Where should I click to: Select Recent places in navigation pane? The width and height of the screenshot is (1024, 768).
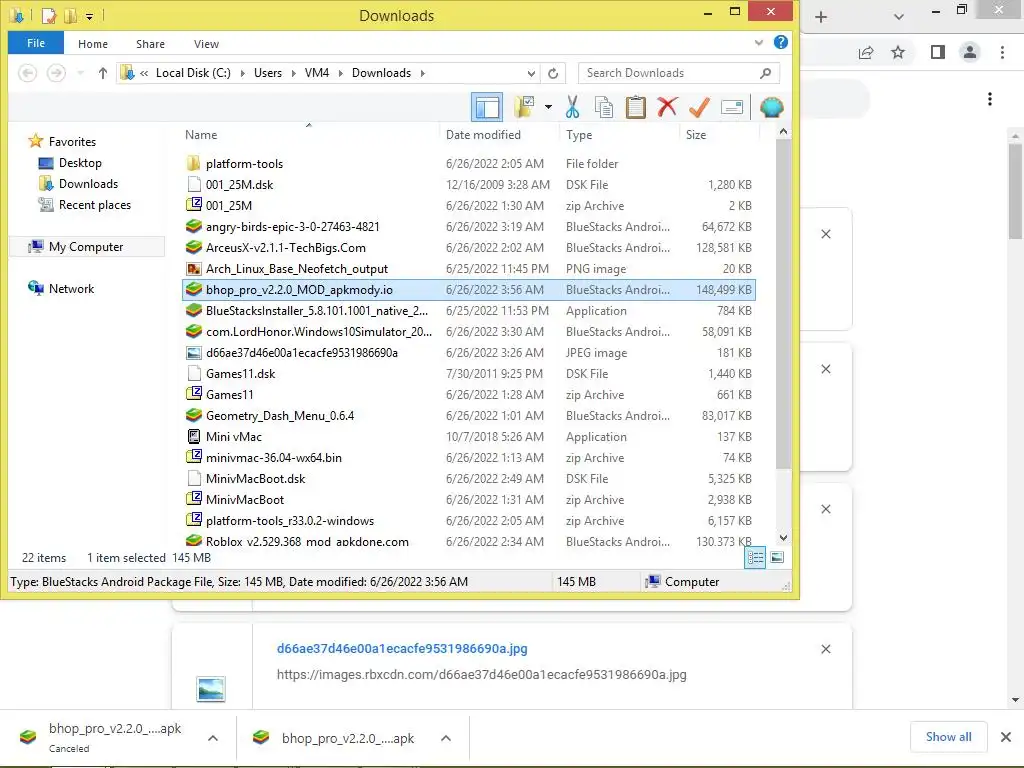(x=95, y=204)
